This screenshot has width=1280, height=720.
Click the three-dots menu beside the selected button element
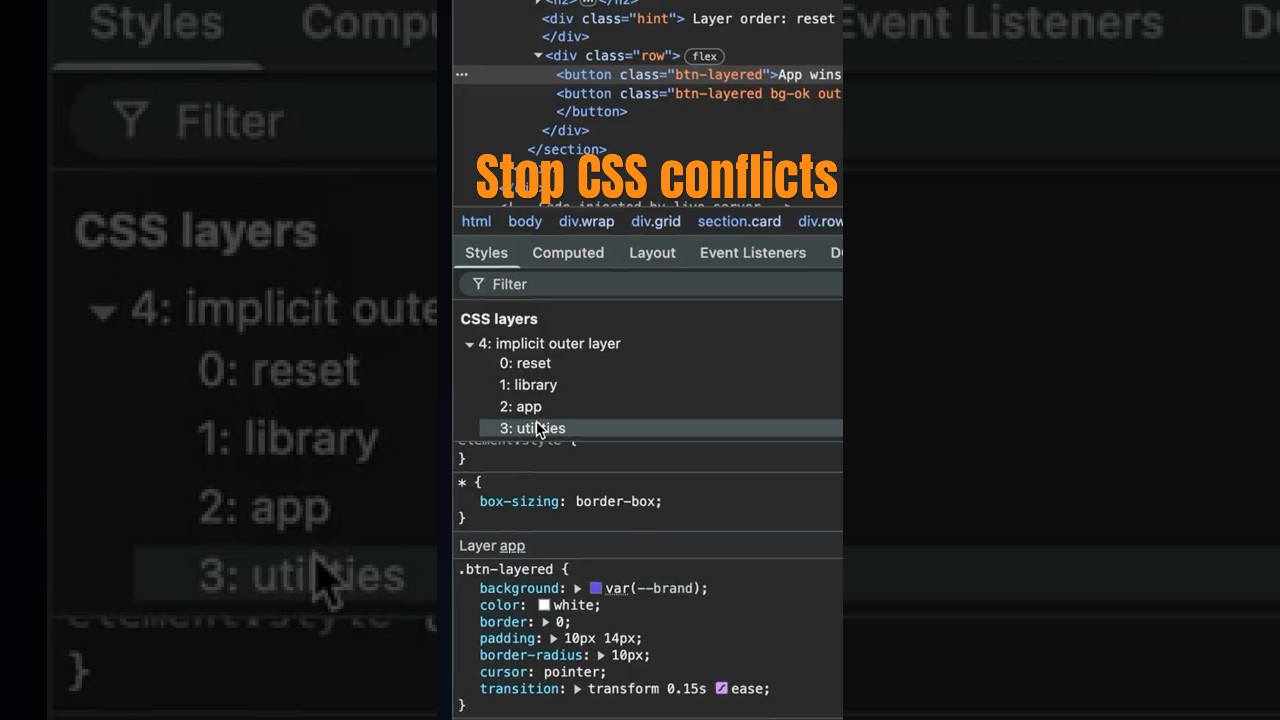click(461, 75)
